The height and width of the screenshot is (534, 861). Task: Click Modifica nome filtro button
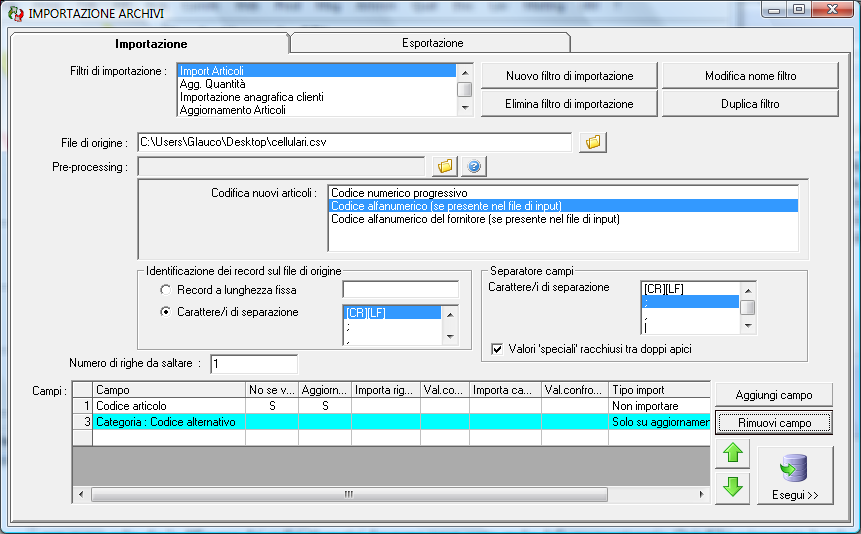[750, 76]
